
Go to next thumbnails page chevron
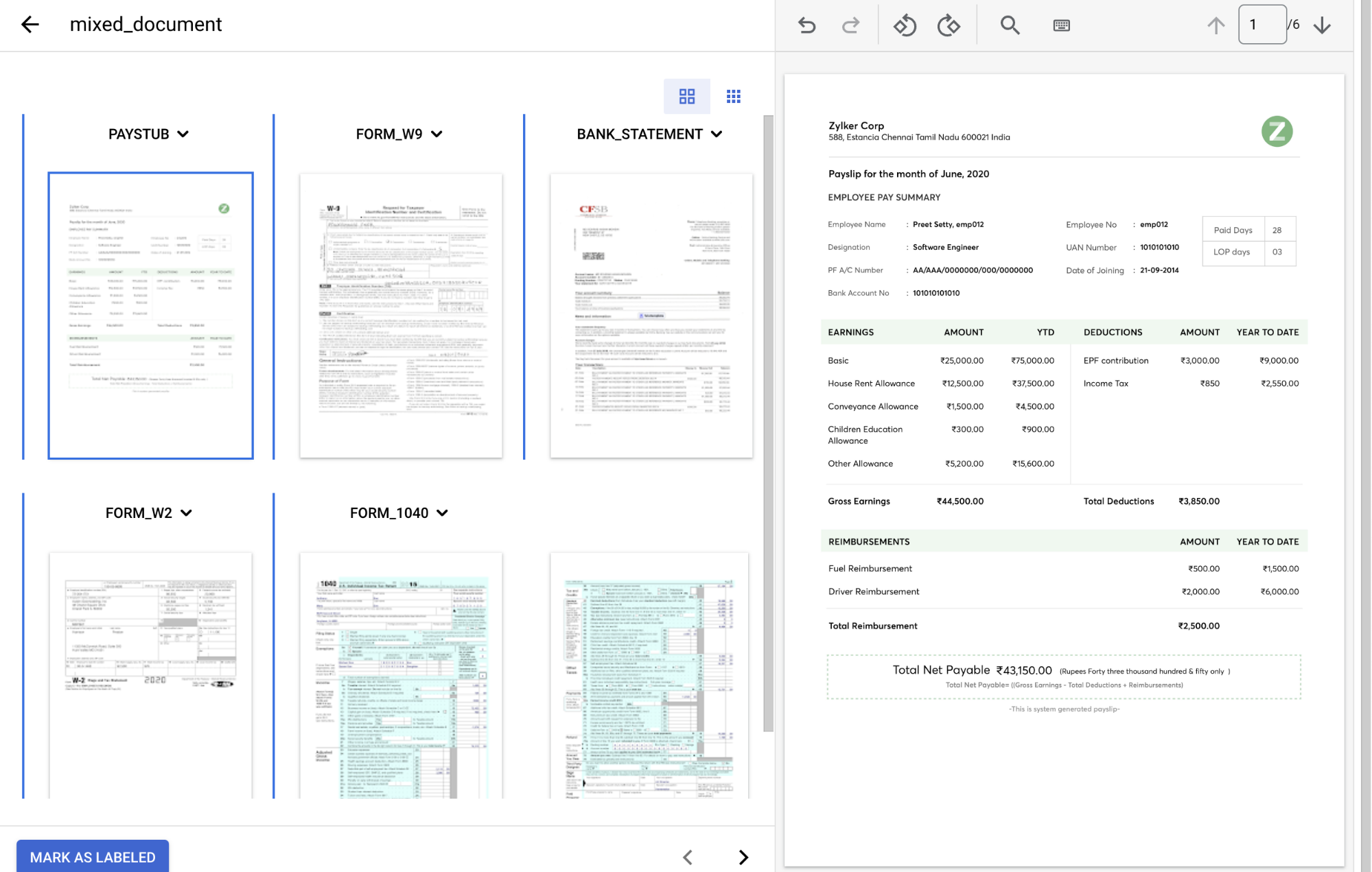coord(743,857)
